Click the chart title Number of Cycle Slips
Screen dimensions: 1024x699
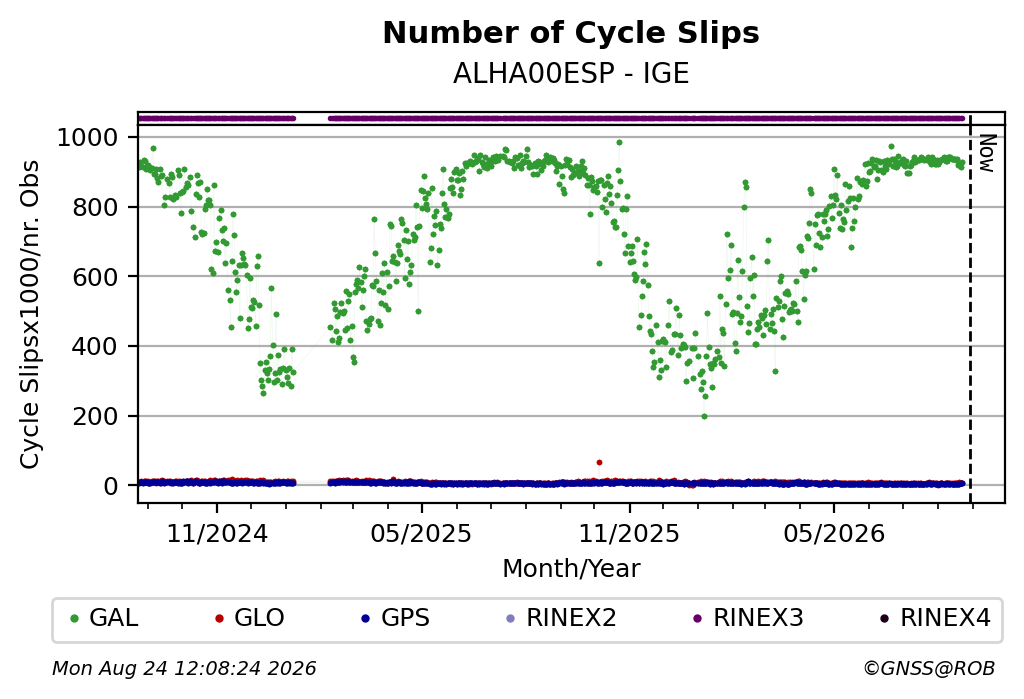571,33
